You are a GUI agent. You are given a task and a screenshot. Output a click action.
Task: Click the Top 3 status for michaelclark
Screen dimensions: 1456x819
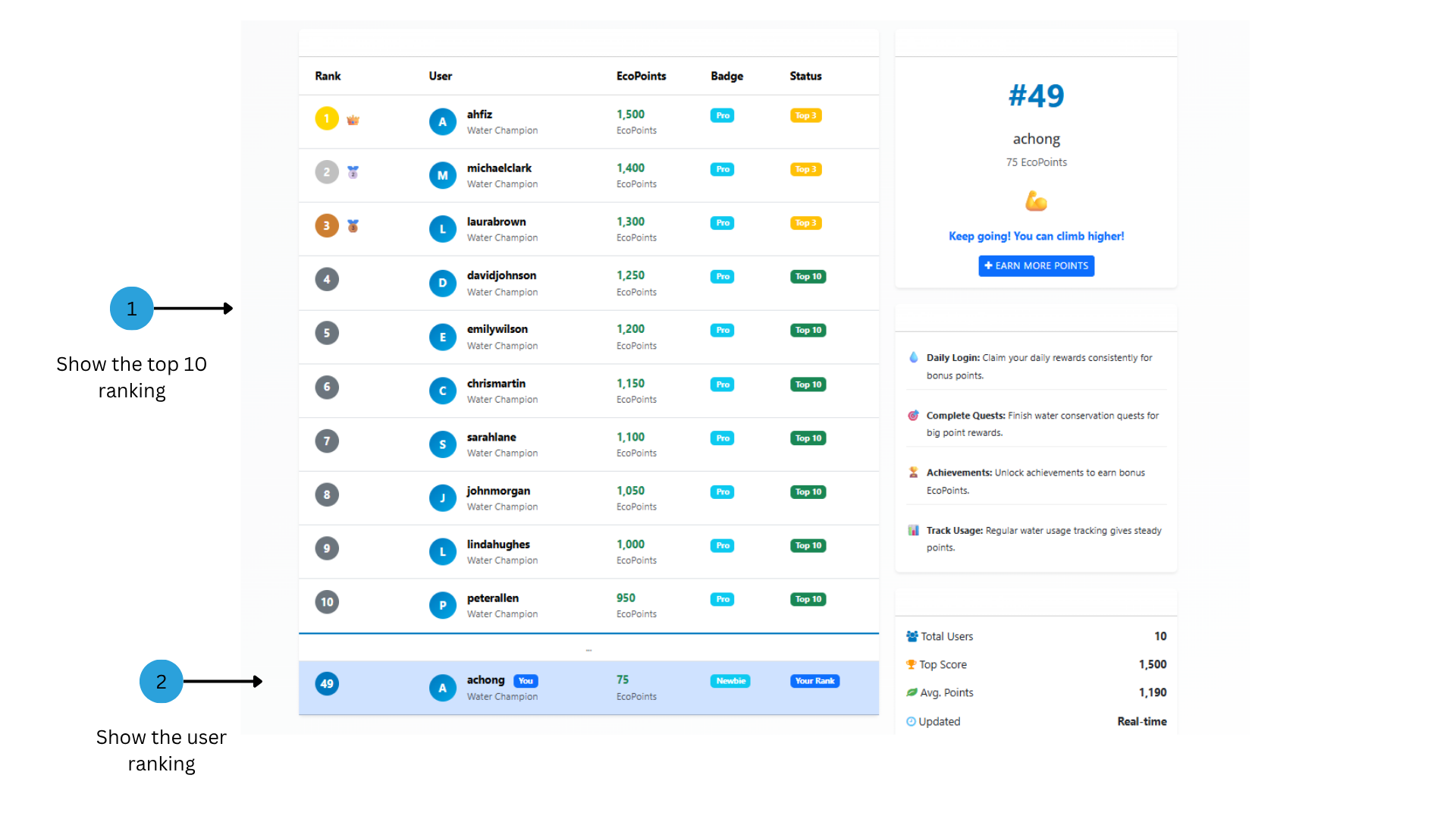tap(805, 169)
